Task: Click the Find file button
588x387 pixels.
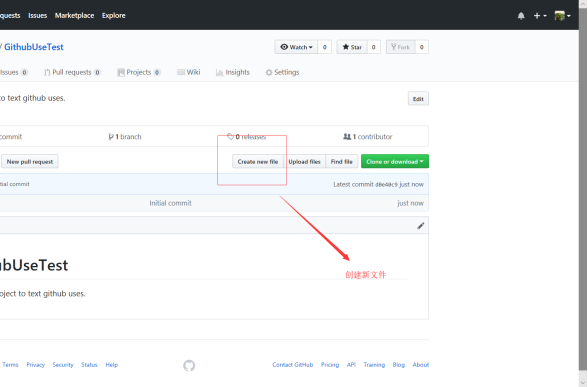Action: 342,161
